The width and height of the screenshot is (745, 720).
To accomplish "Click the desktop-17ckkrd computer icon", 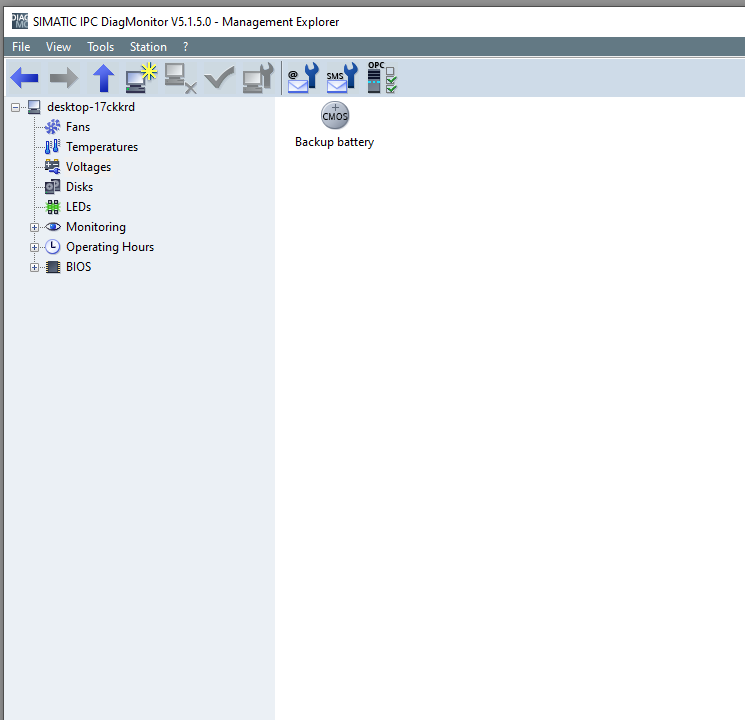I will [34, 107].
